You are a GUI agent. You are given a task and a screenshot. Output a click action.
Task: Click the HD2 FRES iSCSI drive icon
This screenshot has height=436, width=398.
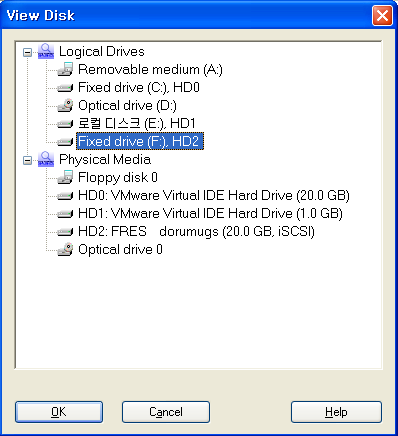(x=65, y=232)
